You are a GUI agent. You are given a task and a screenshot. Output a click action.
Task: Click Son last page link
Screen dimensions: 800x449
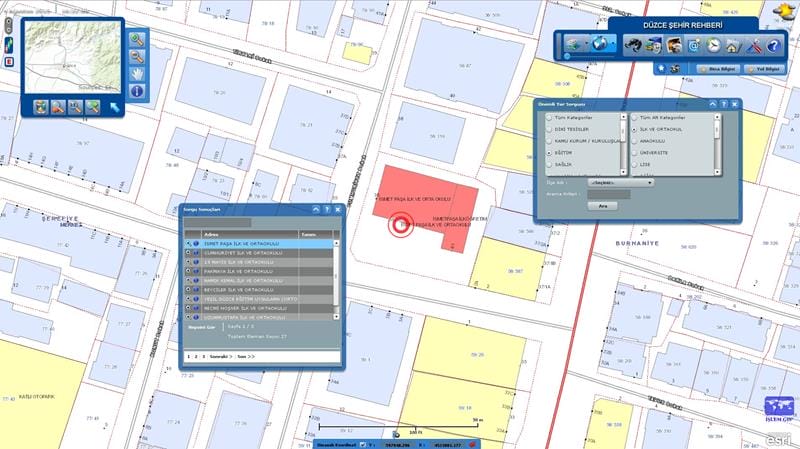(x=245, y=357)
